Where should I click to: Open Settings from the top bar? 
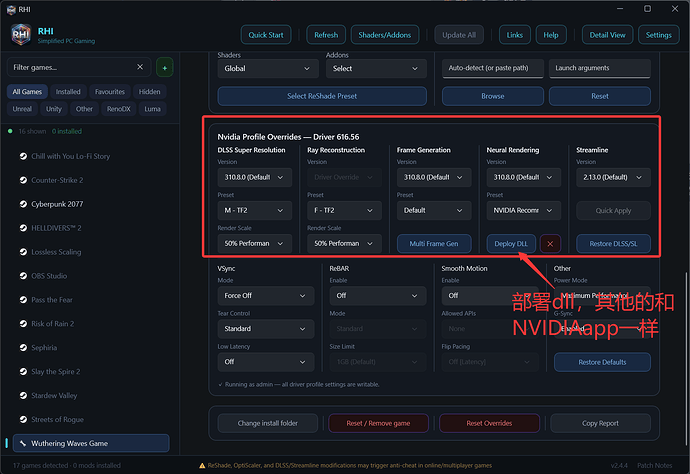(658, 35)
